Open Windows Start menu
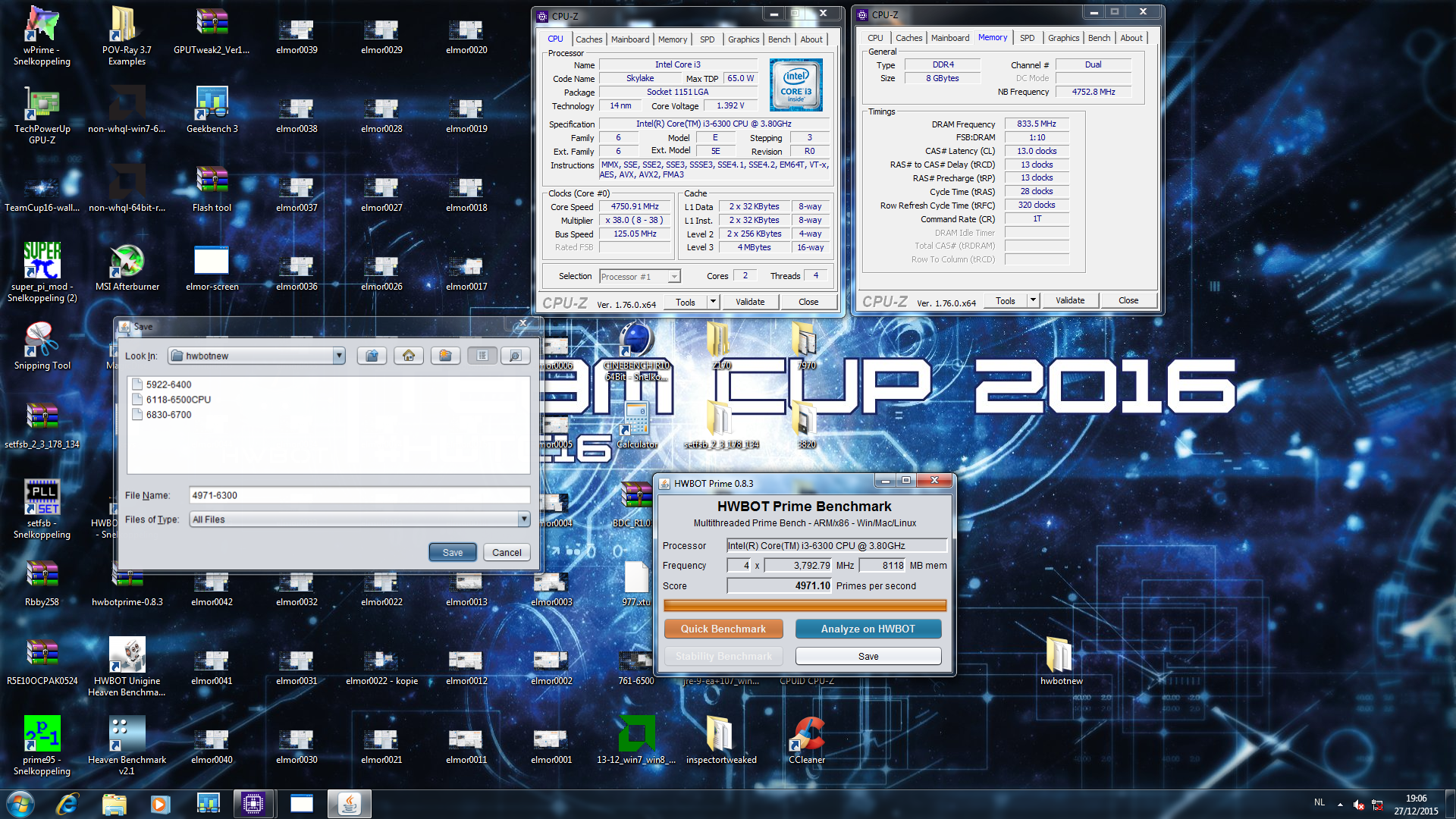The width and height of the screenshot is (1456, 819). tap(20, 804)
